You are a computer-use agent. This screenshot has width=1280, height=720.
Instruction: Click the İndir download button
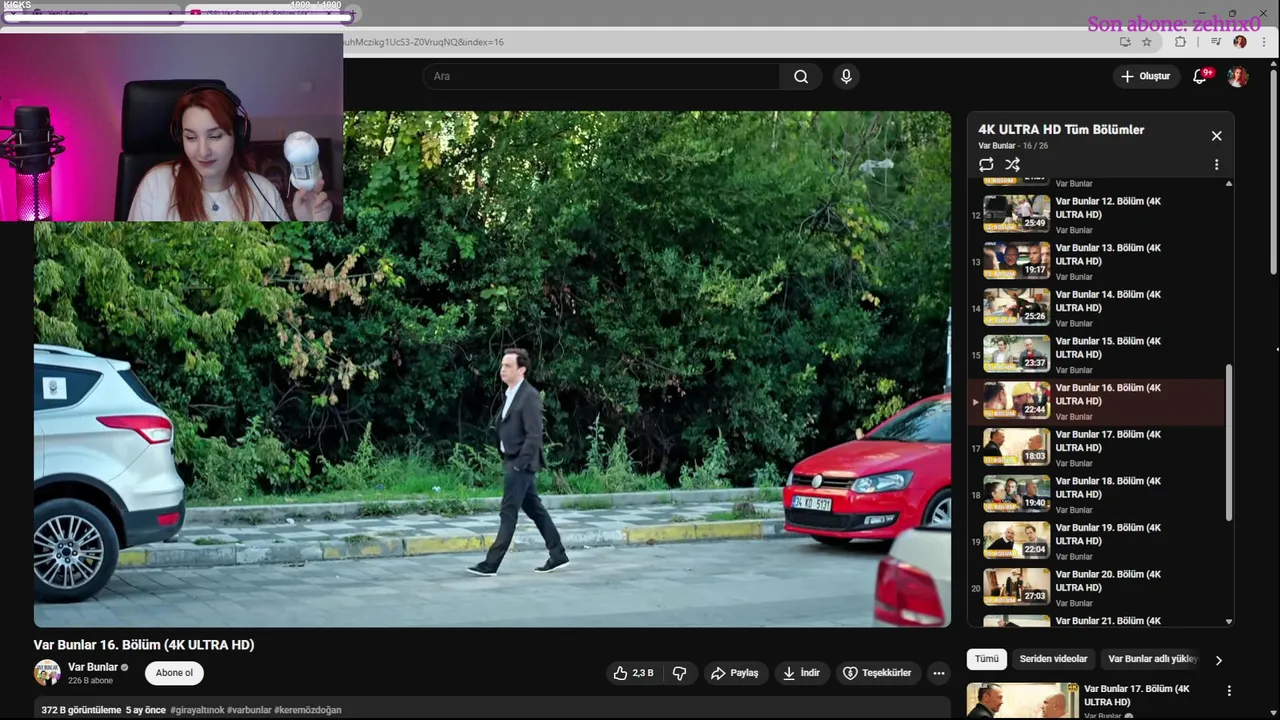[x=800, y=673]
